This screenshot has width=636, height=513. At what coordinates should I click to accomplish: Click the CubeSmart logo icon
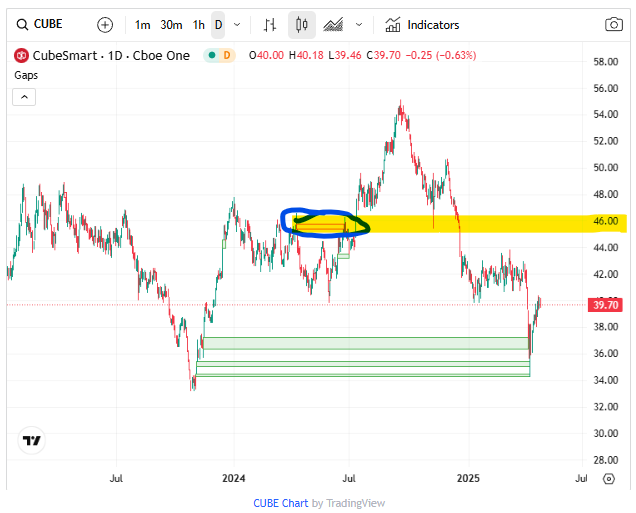[x=21, y=56]
